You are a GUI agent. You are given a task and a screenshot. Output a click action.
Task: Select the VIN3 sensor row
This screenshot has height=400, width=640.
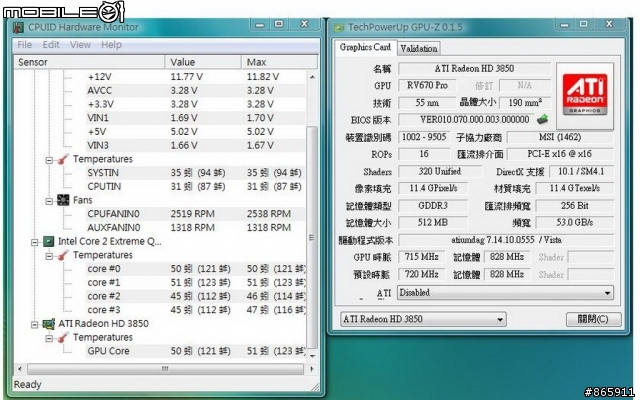[195, 145]
